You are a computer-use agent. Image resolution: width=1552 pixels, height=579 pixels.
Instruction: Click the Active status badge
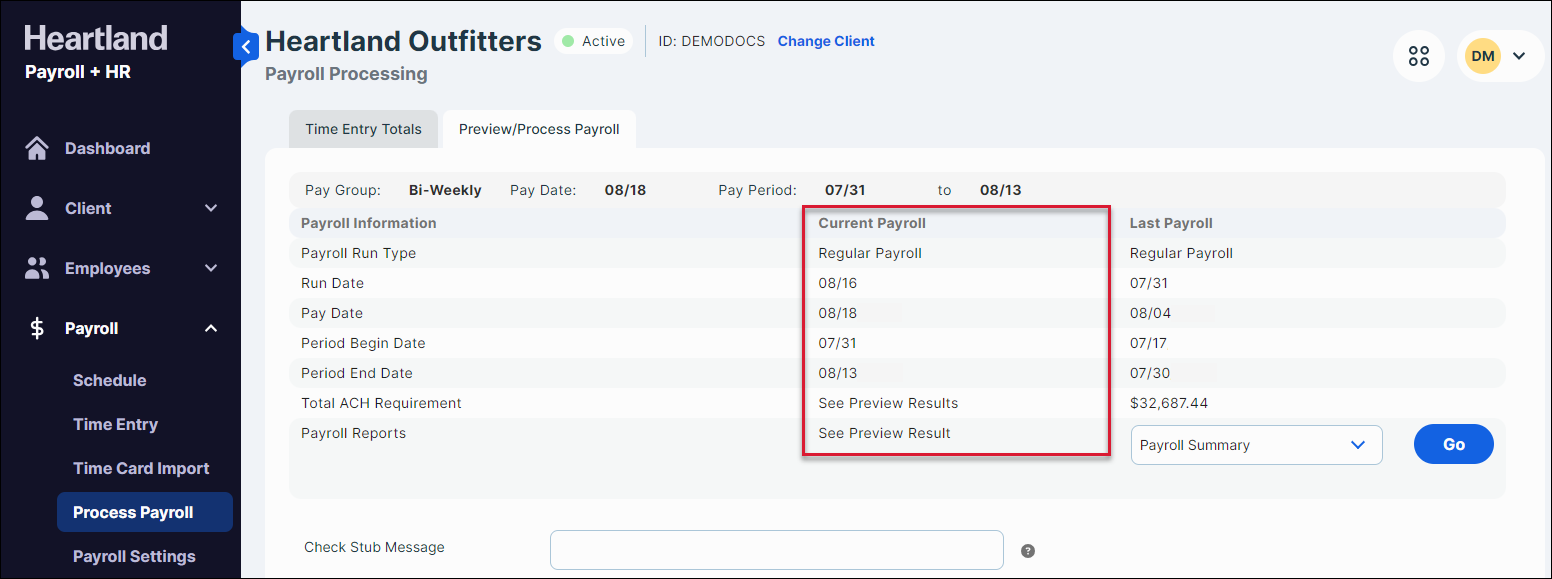coord(594,41)
